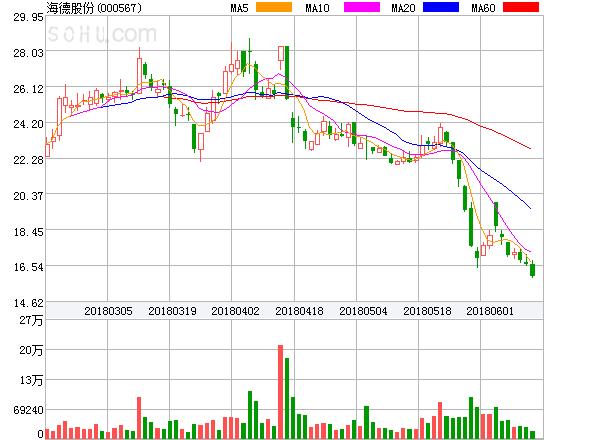The height and width of the screenshot is (440, 600).
Task: Click the 69240 volume axis label
Action: [28, 410]
